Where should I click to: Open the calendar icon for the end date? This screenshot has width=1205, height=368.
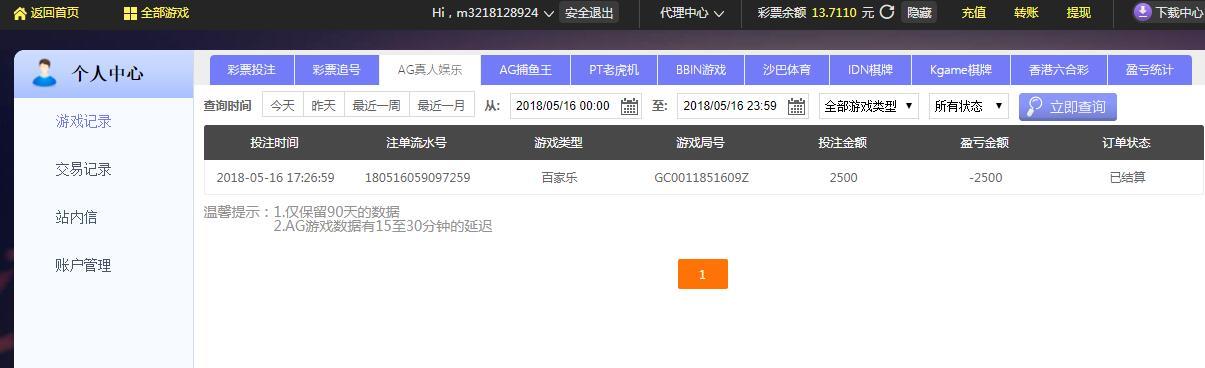[797, 106]
